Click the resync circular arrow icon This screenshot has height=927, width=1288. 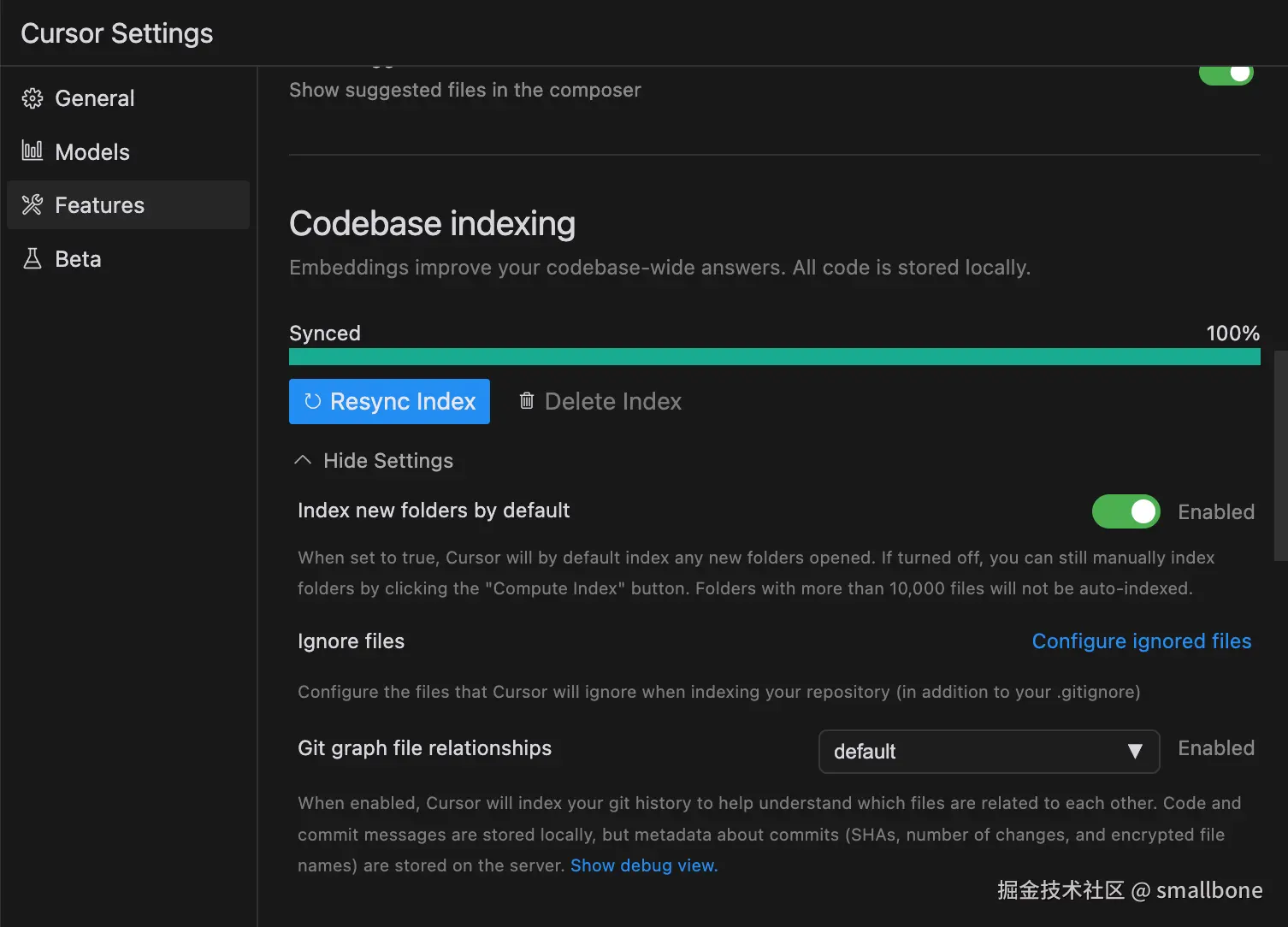tap(312, 401)
